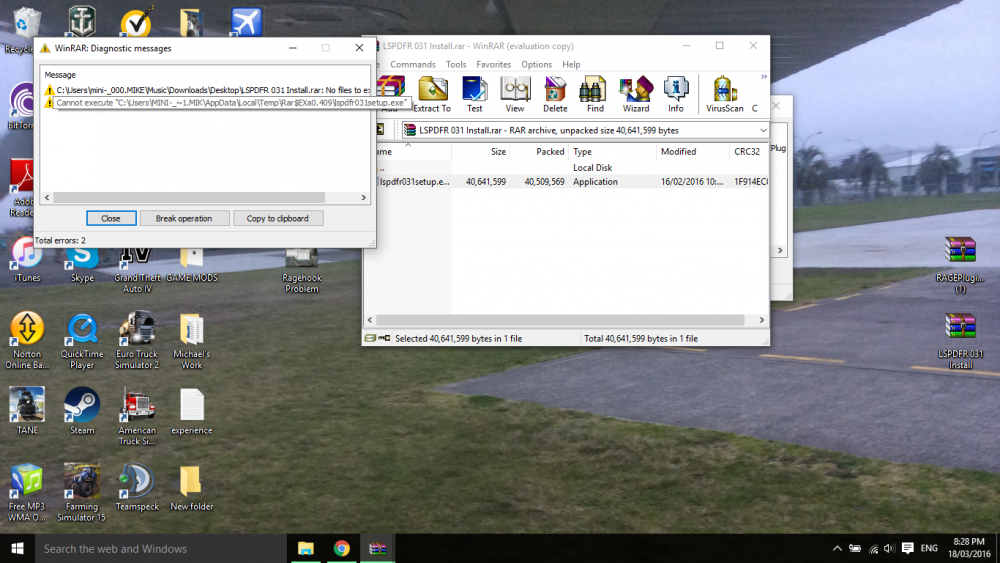Select the experience text file icon
This screenshot has height=563, width=1000.
coord(191,411)
